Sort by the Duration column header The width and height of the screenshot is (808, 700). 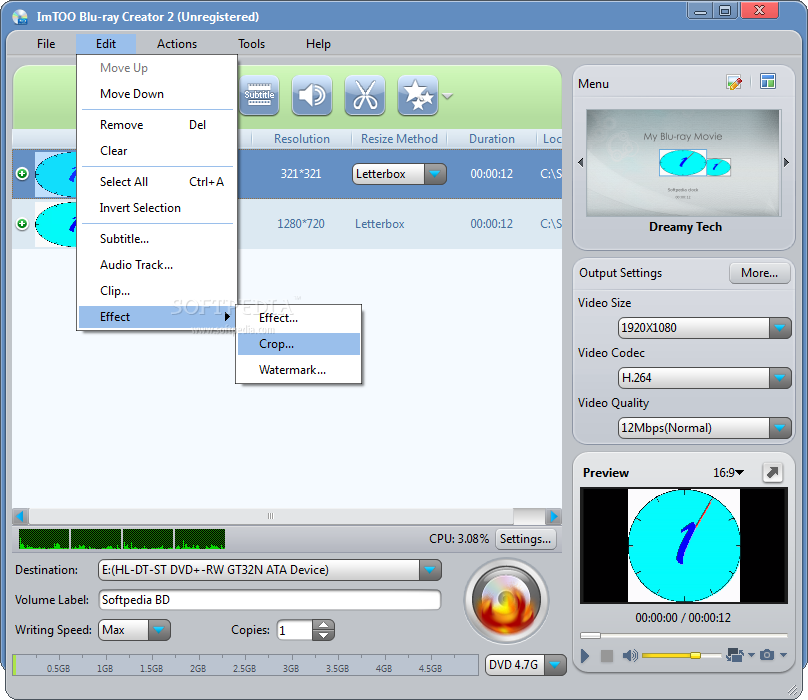click(492, 139)
